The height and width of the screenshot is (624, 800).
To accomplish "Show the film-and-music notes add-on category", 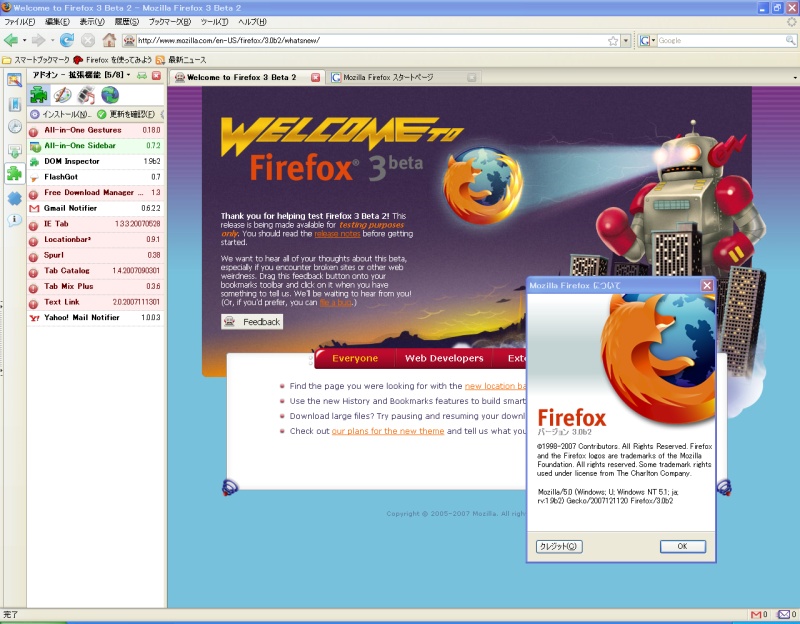I will pos(86,95).
